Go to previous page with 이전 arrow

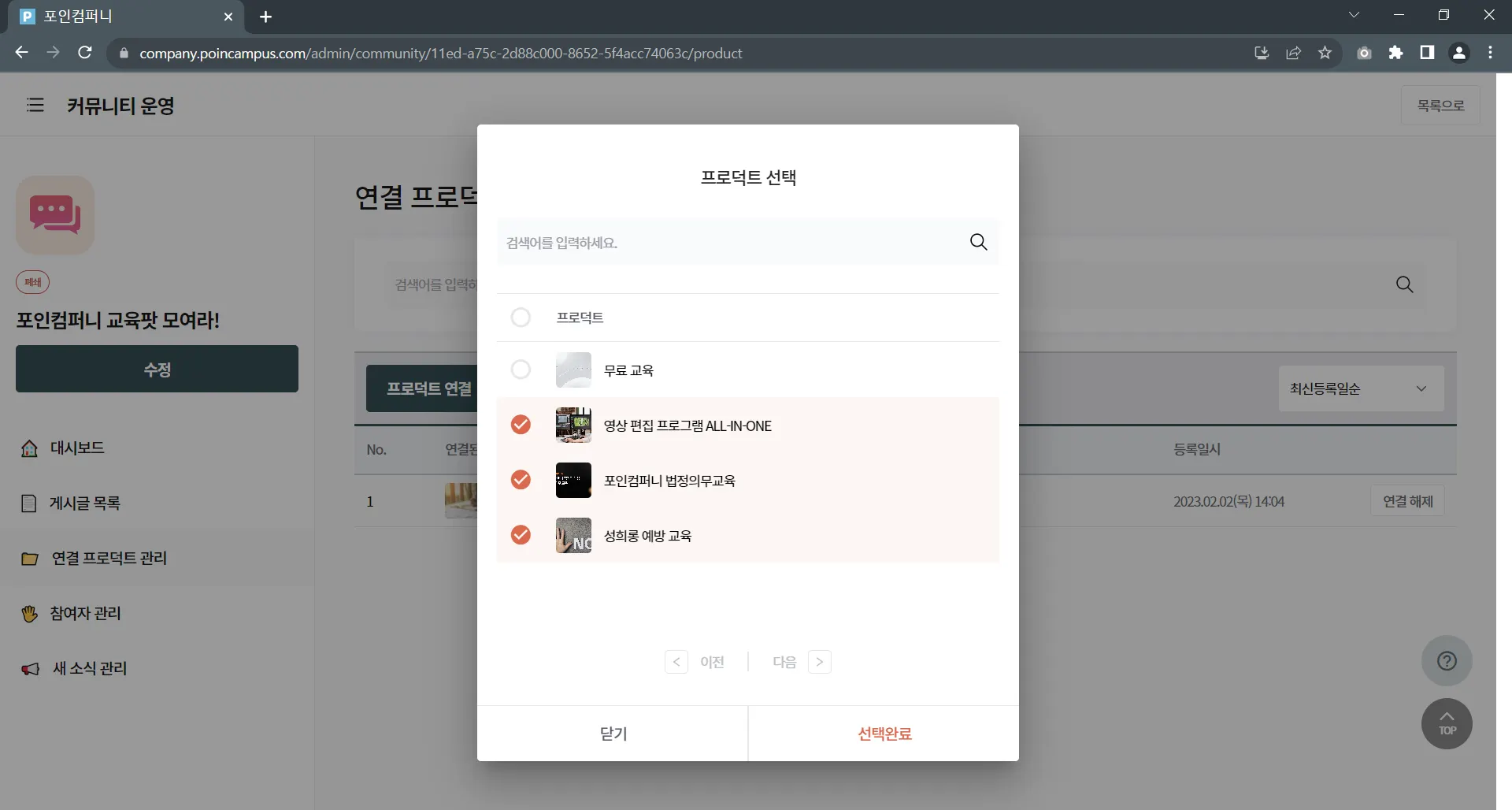click(x=676, y=662)
